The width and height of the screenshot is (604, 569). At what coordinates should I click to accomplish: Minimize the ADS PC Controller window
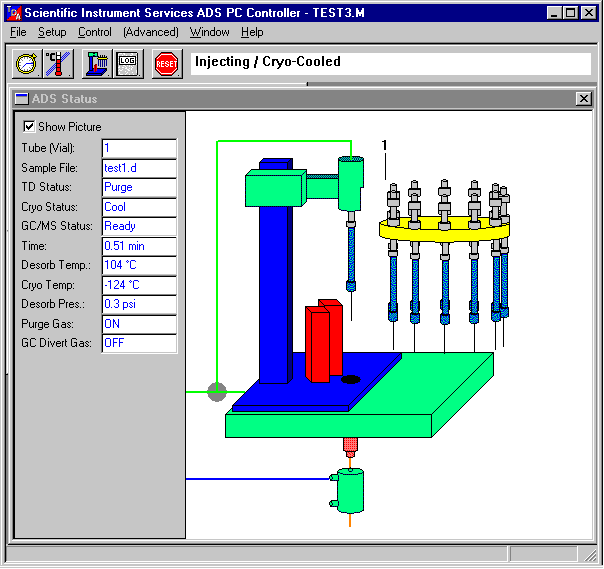[x=554, y=13]
